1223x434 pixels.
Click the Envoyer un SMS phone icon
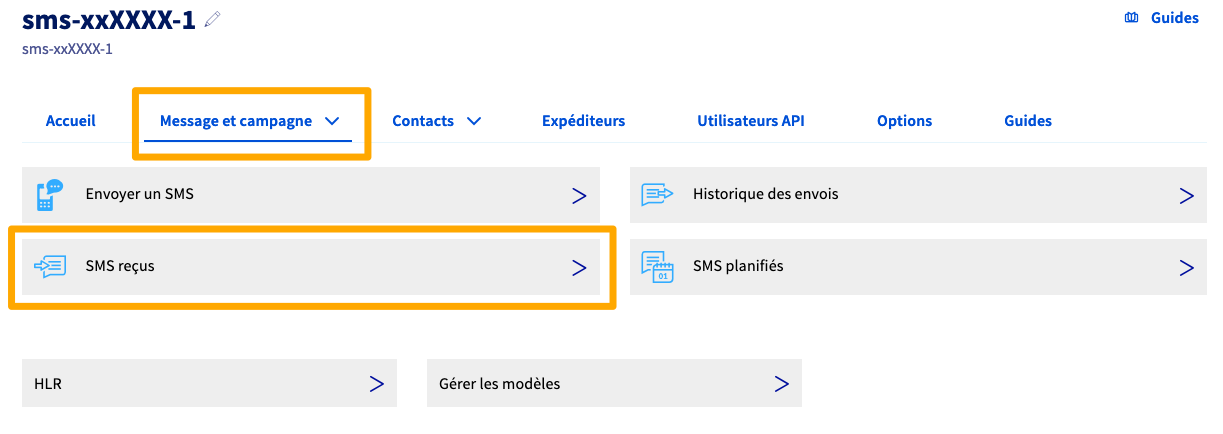click(x=49, y=195)
